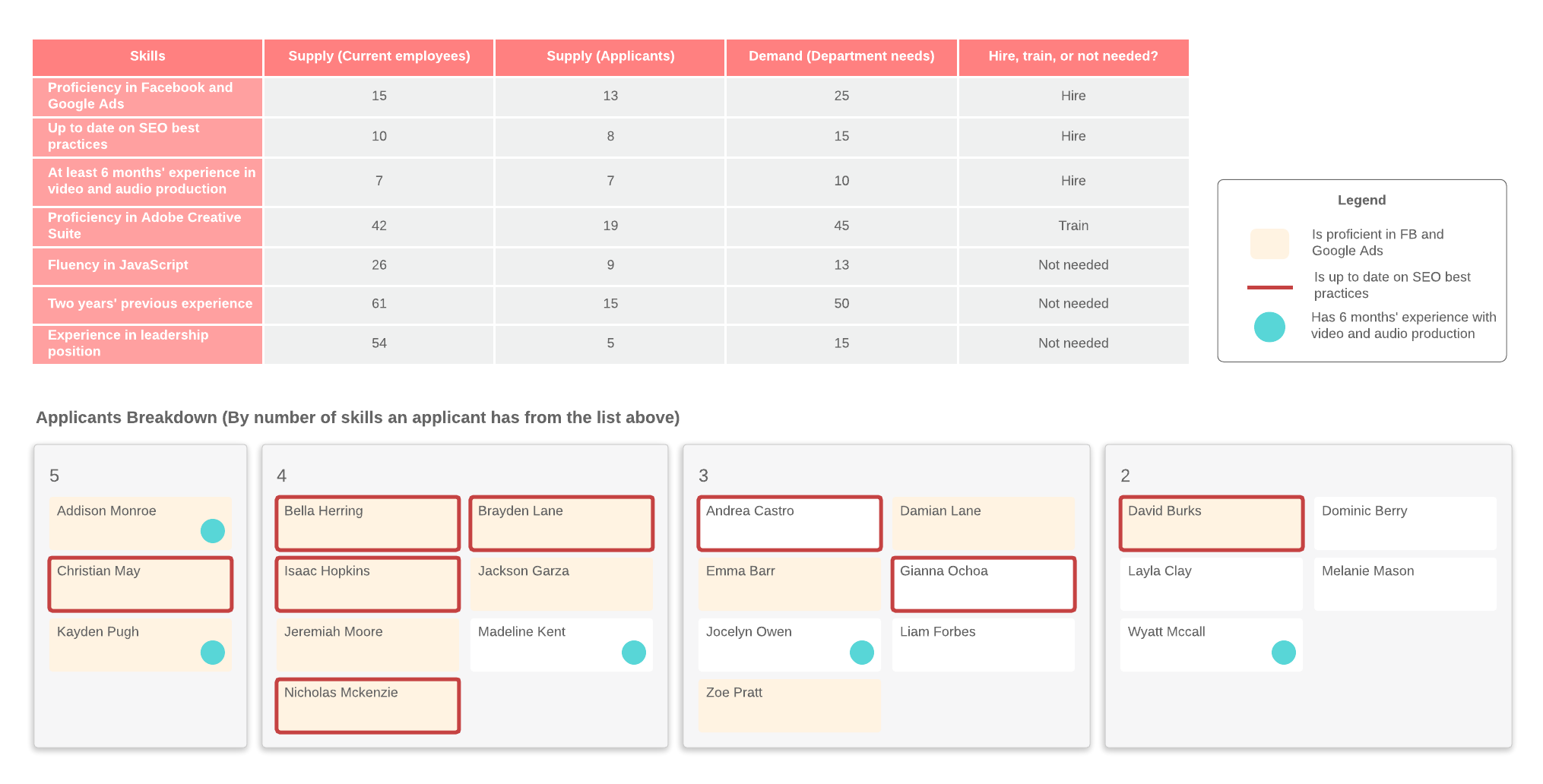Viewport: 1543px width, 784px height.
Task: Select the Christian May applicant card
Action: pos(140,583)
